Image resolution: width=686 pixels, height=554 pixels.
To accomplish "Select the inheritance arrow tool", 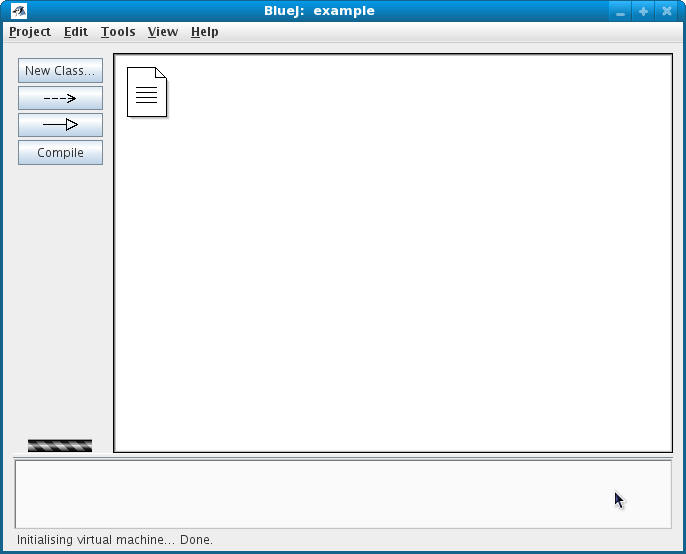I will click(x=60, y=125).
